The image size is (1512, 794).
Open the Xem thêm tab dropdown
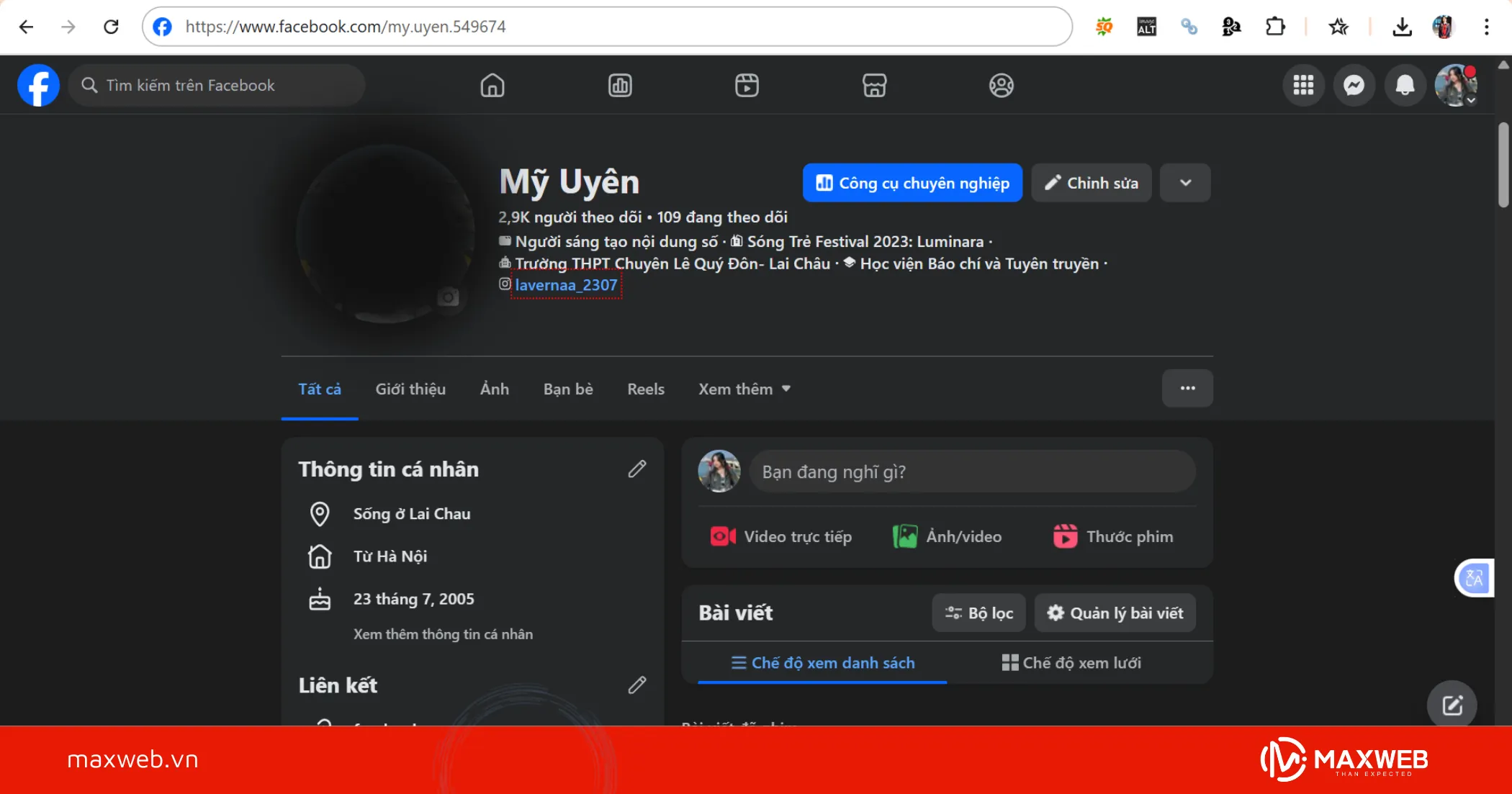744,389
